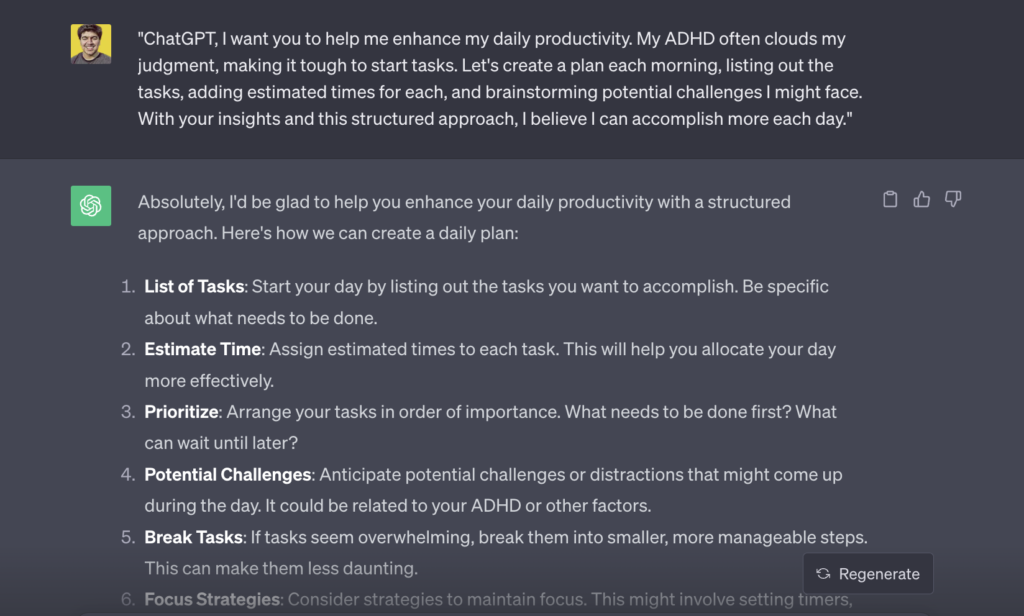The image size is (1024, 616).
Task: Click the bold heading 'Potential Challenges'
Action: pos(227,474)
